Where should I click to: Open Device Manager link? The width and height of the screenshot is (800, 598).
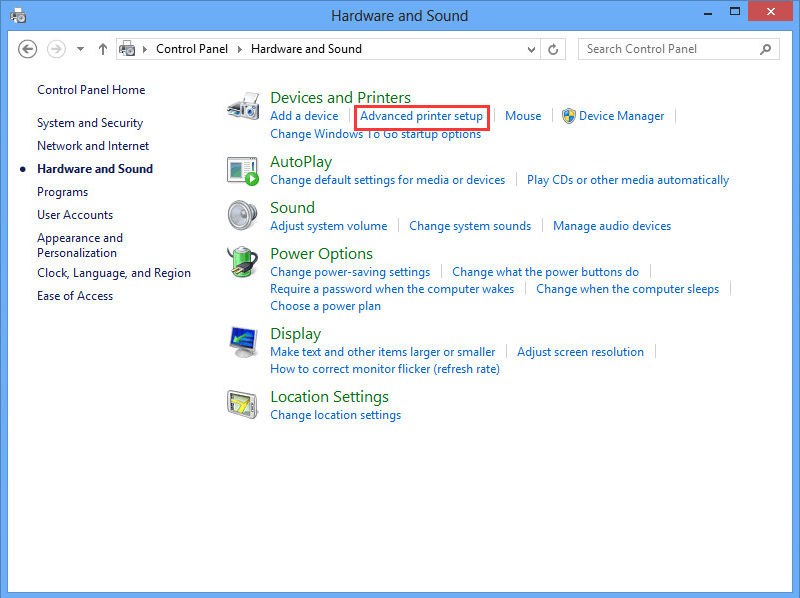coord(621,116)
